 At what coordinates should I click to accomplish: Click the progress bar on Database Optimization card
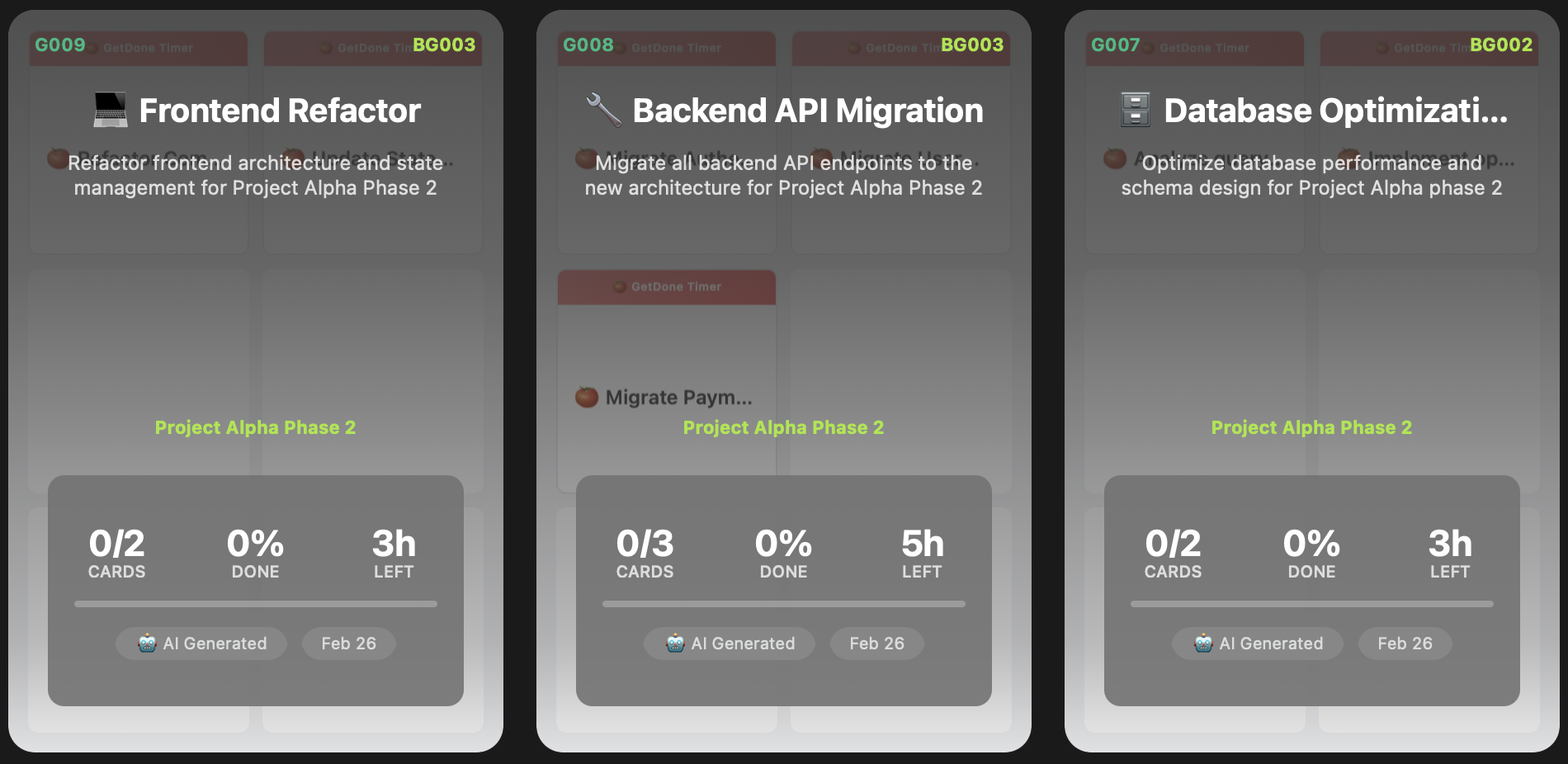coord(1311,604)
